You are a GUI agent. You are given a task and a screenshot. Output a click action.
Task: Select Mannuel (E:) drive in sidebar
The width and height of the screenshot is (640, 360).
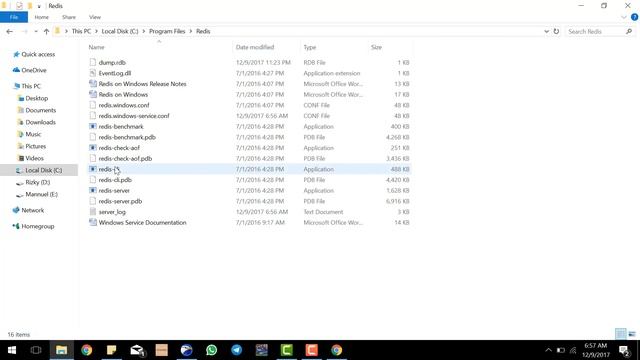tap(37, 194)
